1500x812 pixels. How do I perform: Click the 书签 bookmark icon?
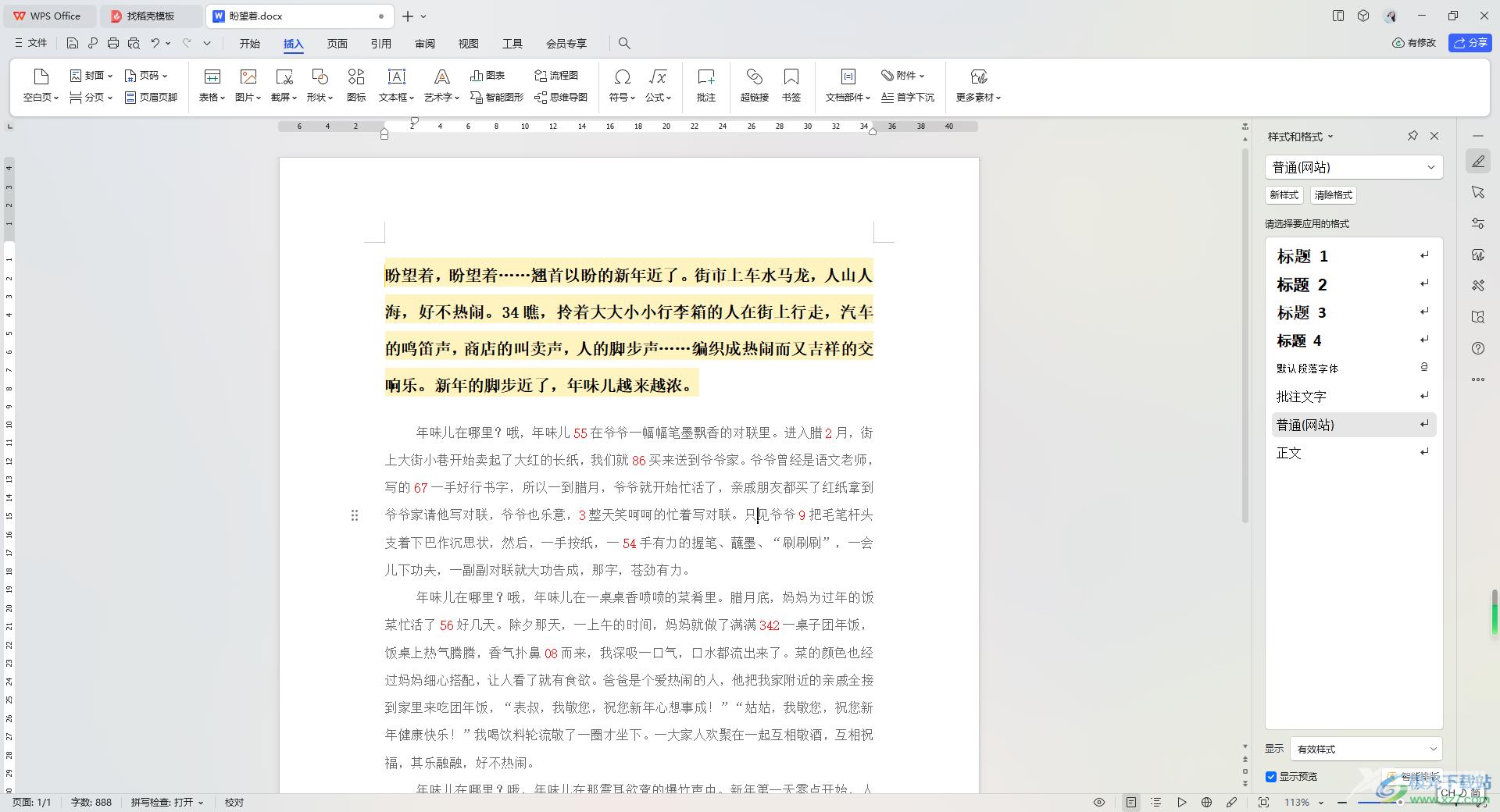point(791,77)
